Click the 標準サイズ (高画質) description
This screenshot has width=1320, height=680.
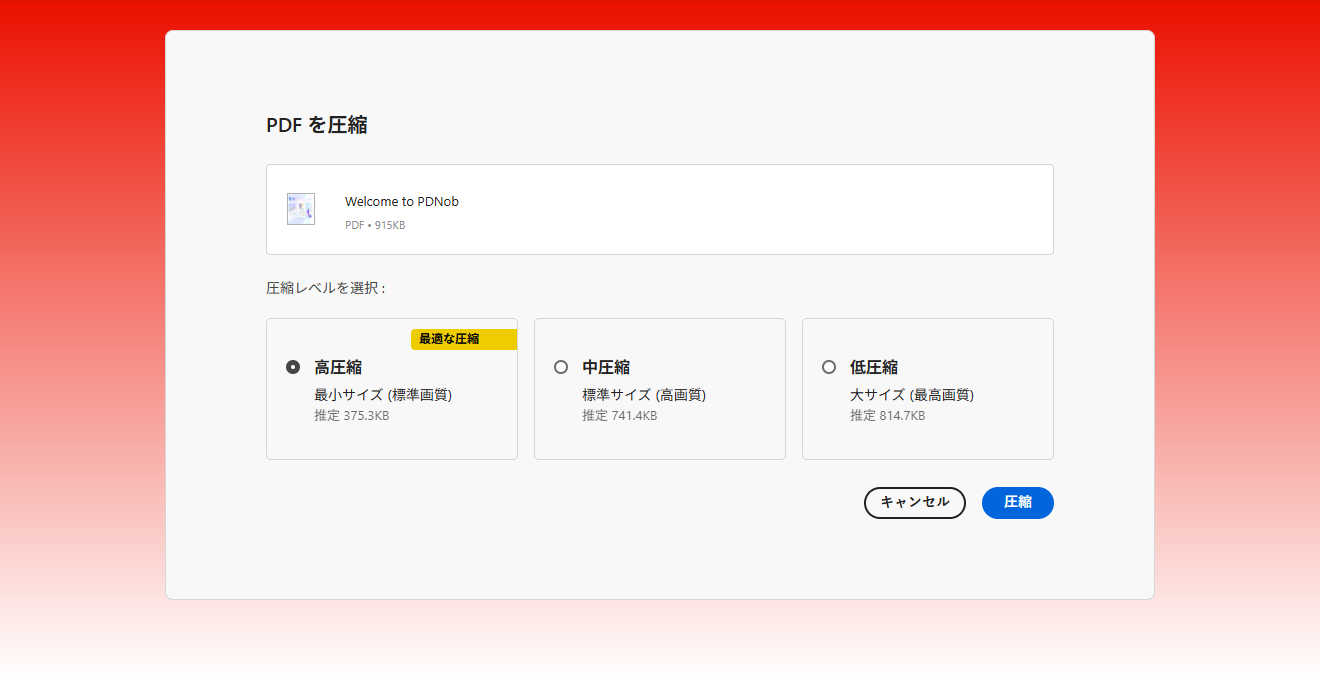tap(644, 395)
